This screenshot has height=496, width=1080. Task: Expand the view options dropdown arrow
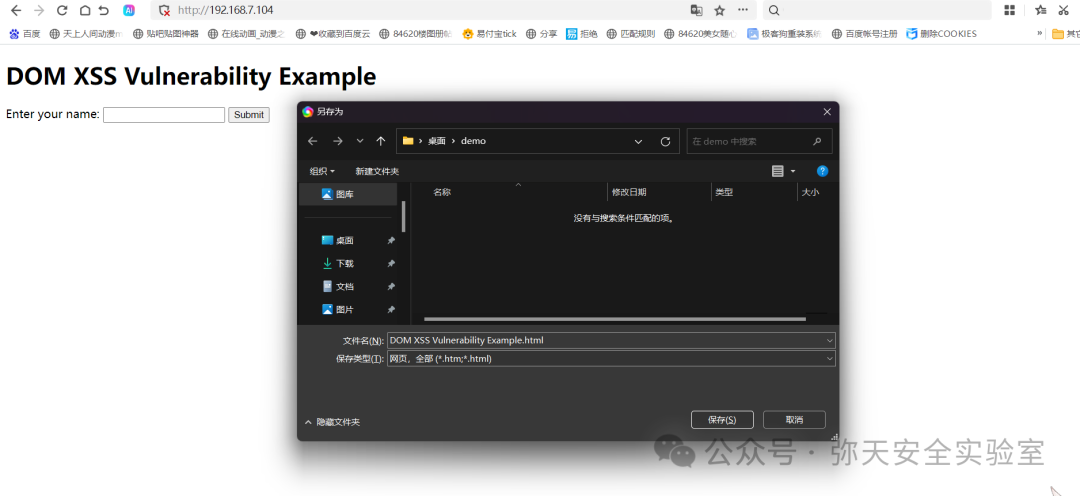coord(793,172)
